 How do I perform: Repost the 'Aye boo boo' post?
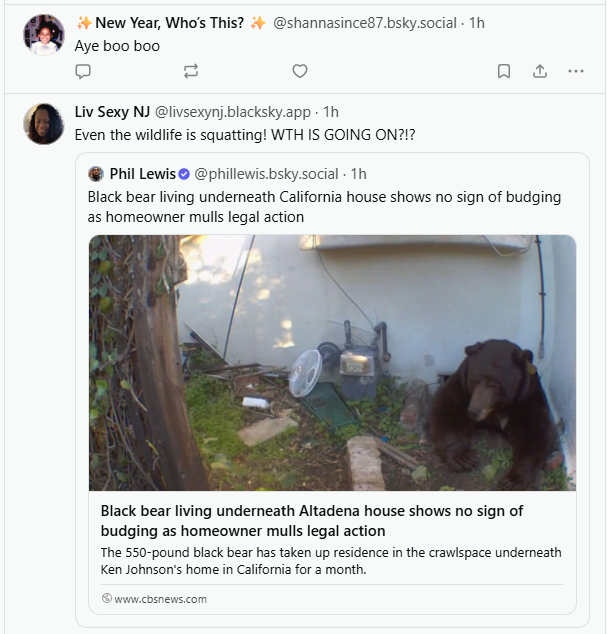191,71
